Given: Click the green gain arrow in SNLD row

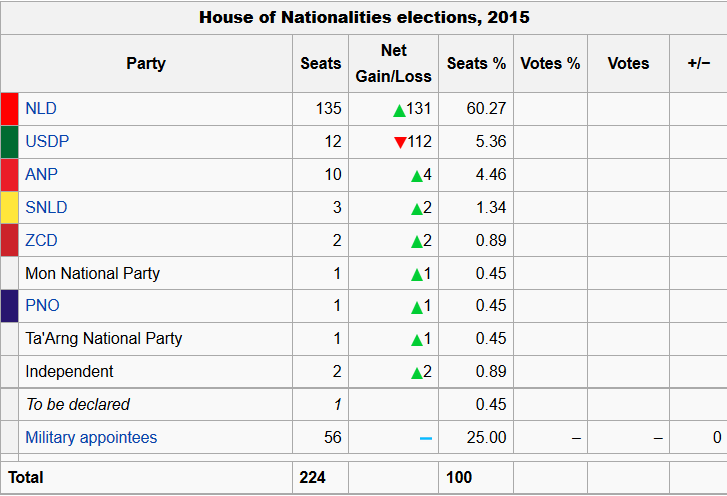Looking at the screenshot, I should tap(417, 209).
